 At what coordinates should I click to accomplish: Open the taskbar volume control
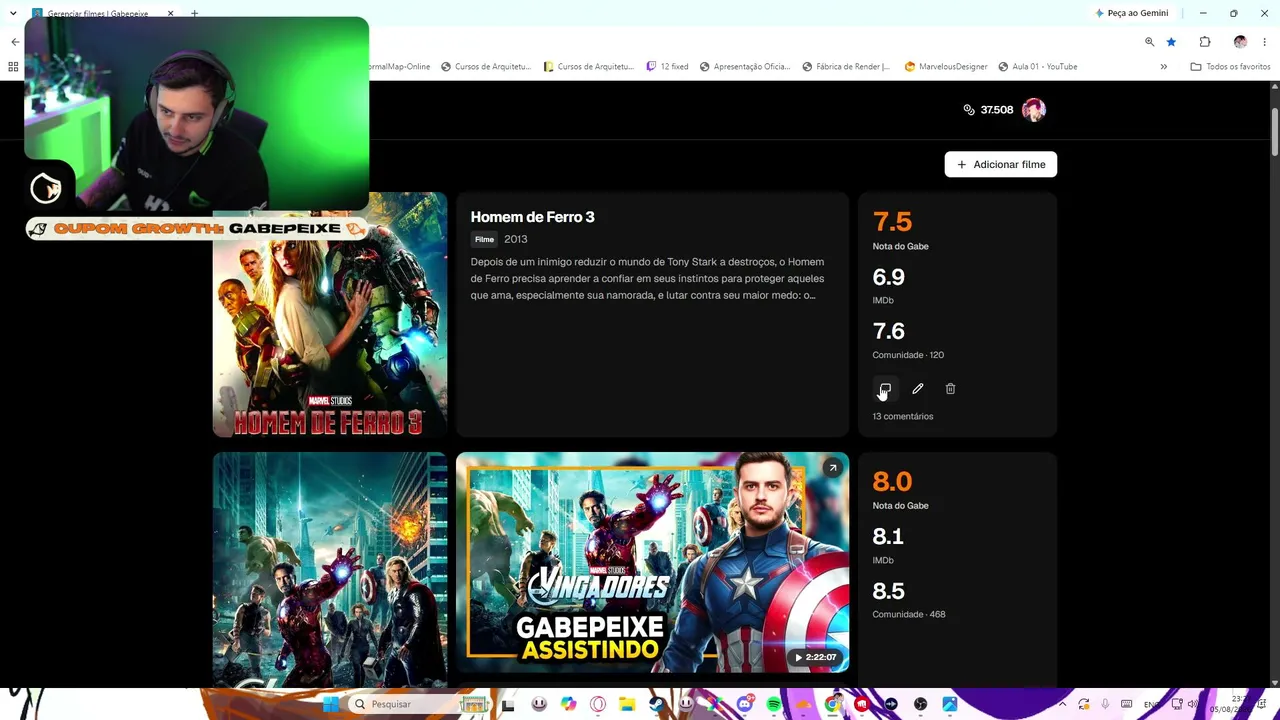pyautogui.click(x=1192, y=704)
